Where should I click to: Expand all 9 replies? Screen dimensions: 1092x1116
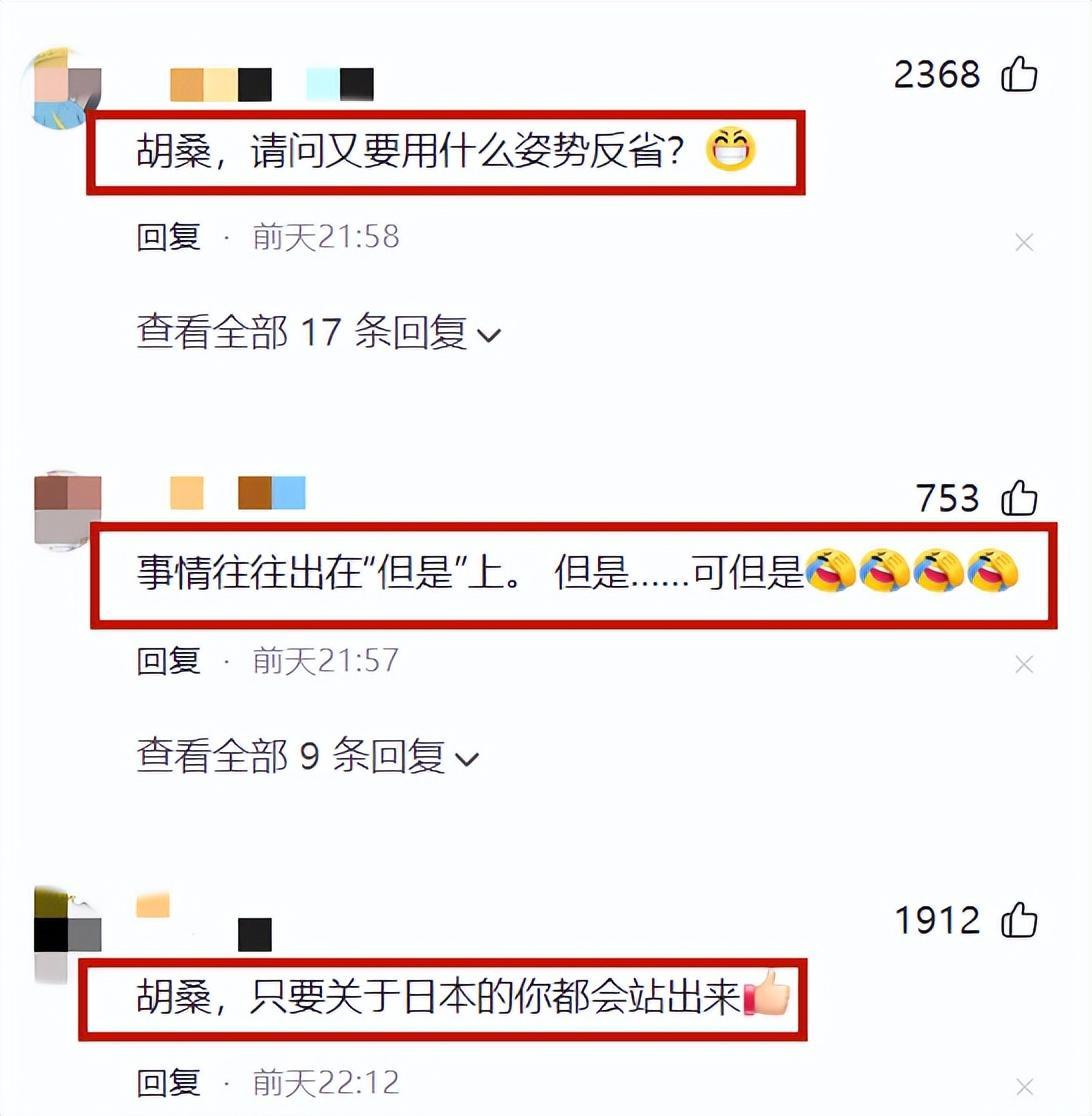click(307, 755)
